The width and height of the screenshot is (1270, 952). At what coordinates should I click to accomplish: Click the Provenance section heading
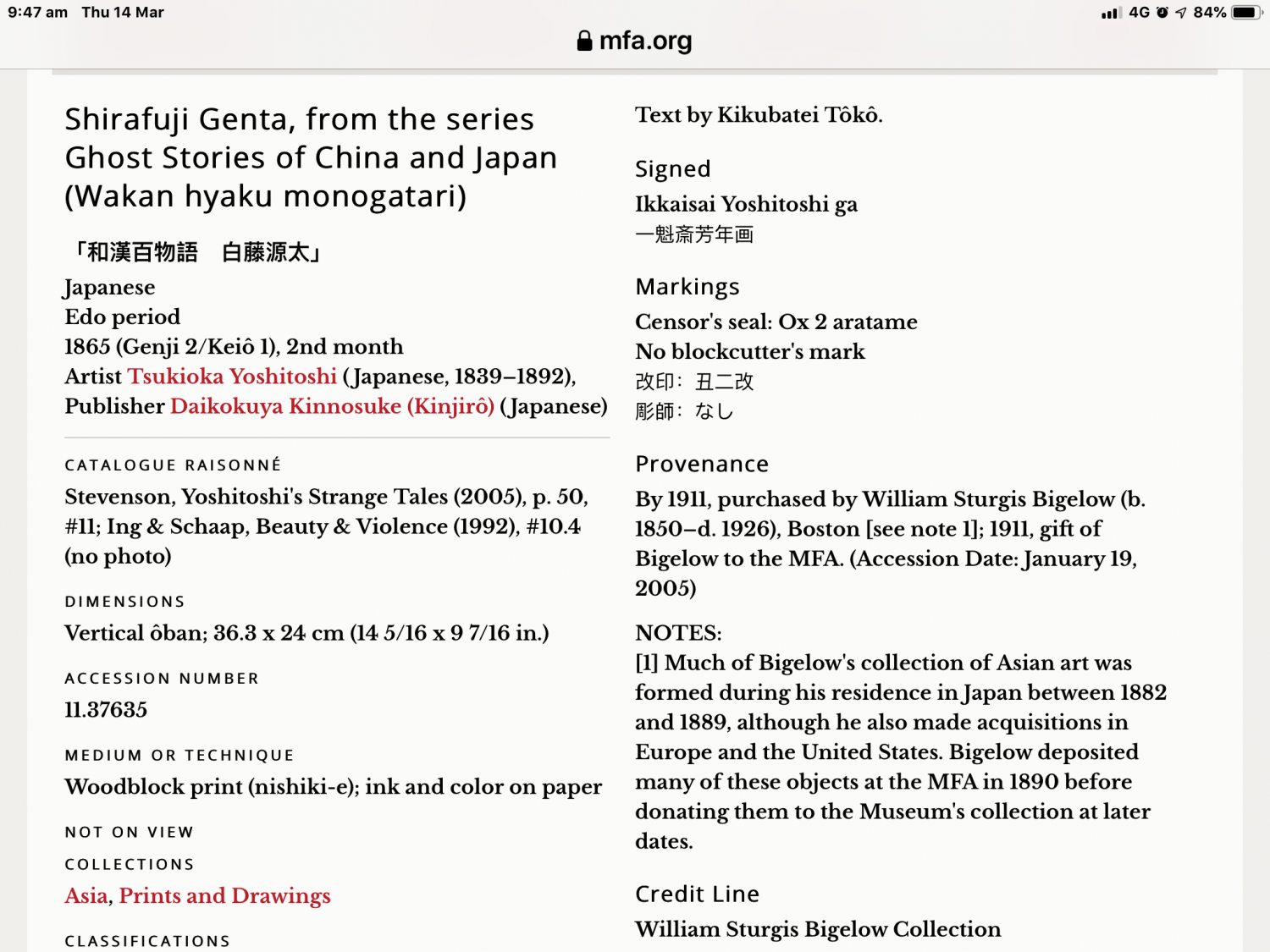click(702, 464)
